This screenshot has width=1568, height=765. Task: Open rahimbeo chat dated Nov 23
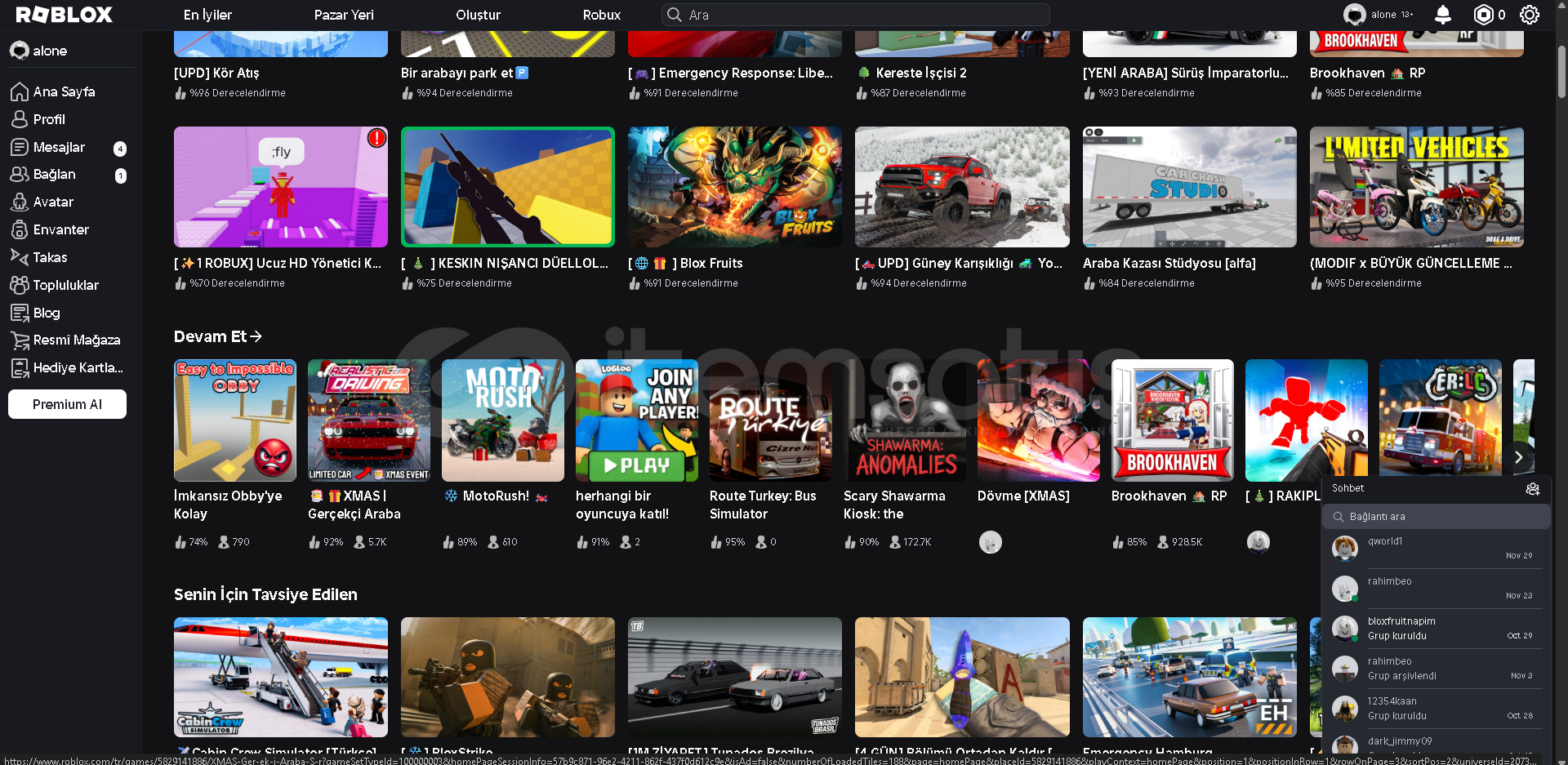pos(1437,589)
